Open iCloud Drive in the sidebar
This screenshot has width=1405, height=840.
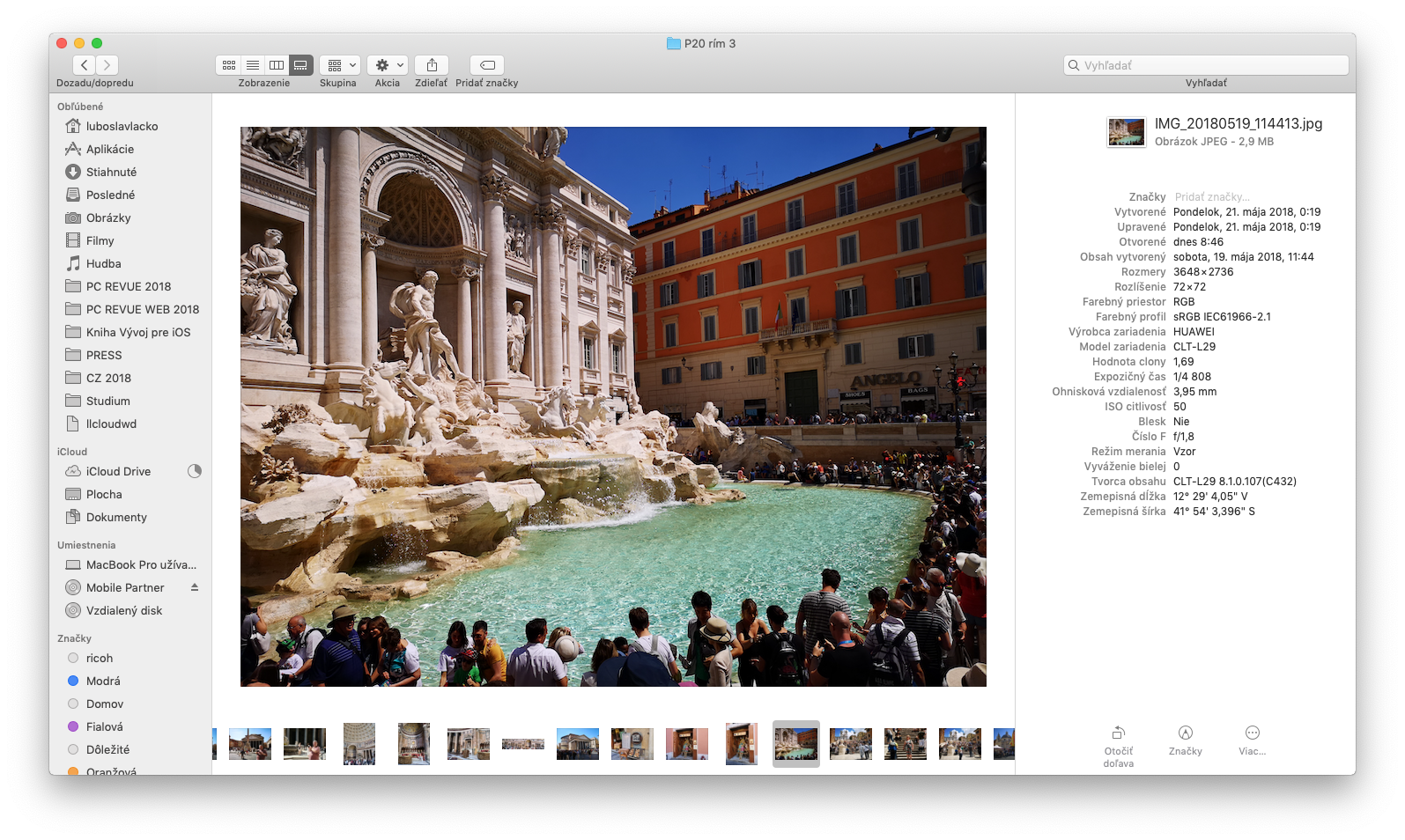(118, 472)
